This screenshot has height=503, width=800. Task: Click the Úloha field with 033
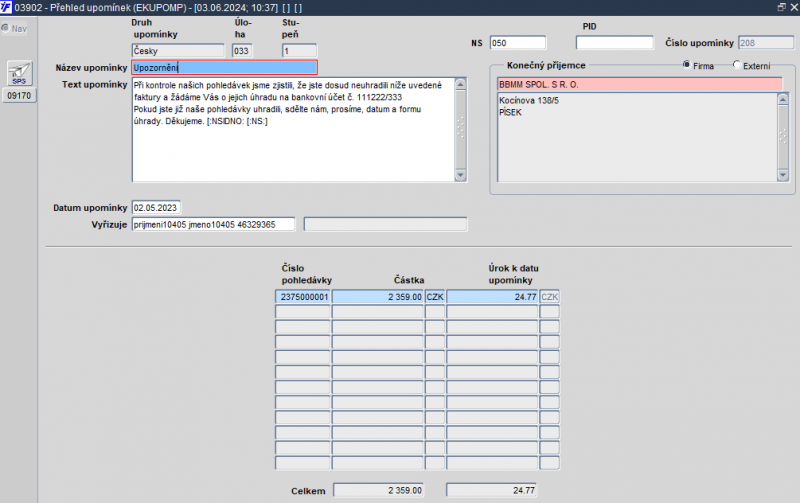click(x=242, y=51)
